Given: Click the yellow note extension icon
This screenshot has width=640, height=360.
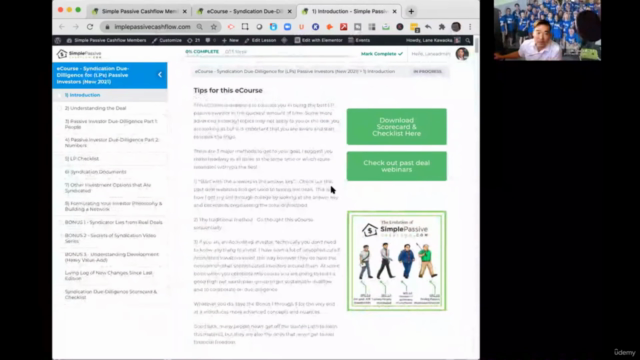Looking at the screenshot, I should [414, 27].
